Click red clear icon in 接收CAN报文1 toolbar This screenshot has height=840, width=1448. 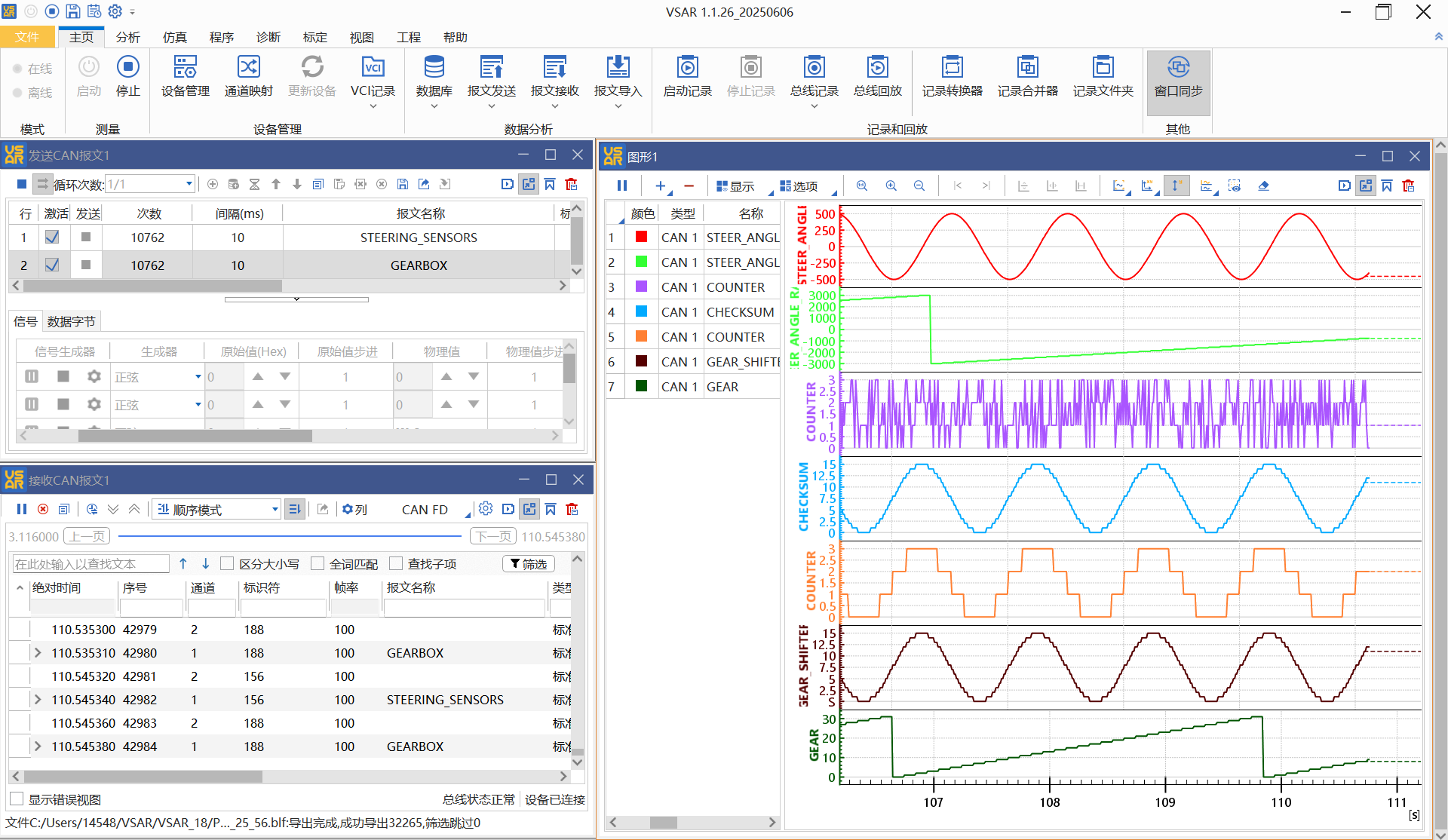pyautogui.click(x=43, y=509)
